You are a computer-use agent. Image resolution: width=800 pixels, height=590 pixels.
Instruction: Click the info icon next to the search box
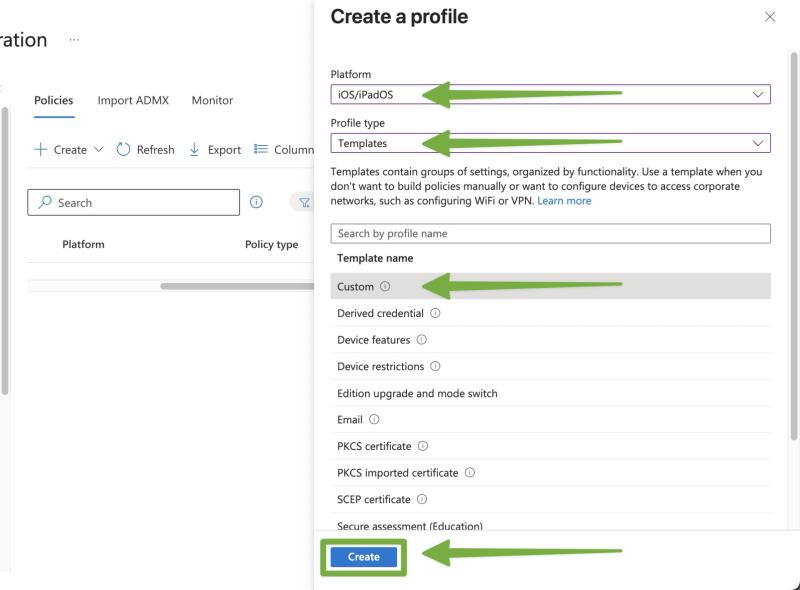[x=256, y=202]
